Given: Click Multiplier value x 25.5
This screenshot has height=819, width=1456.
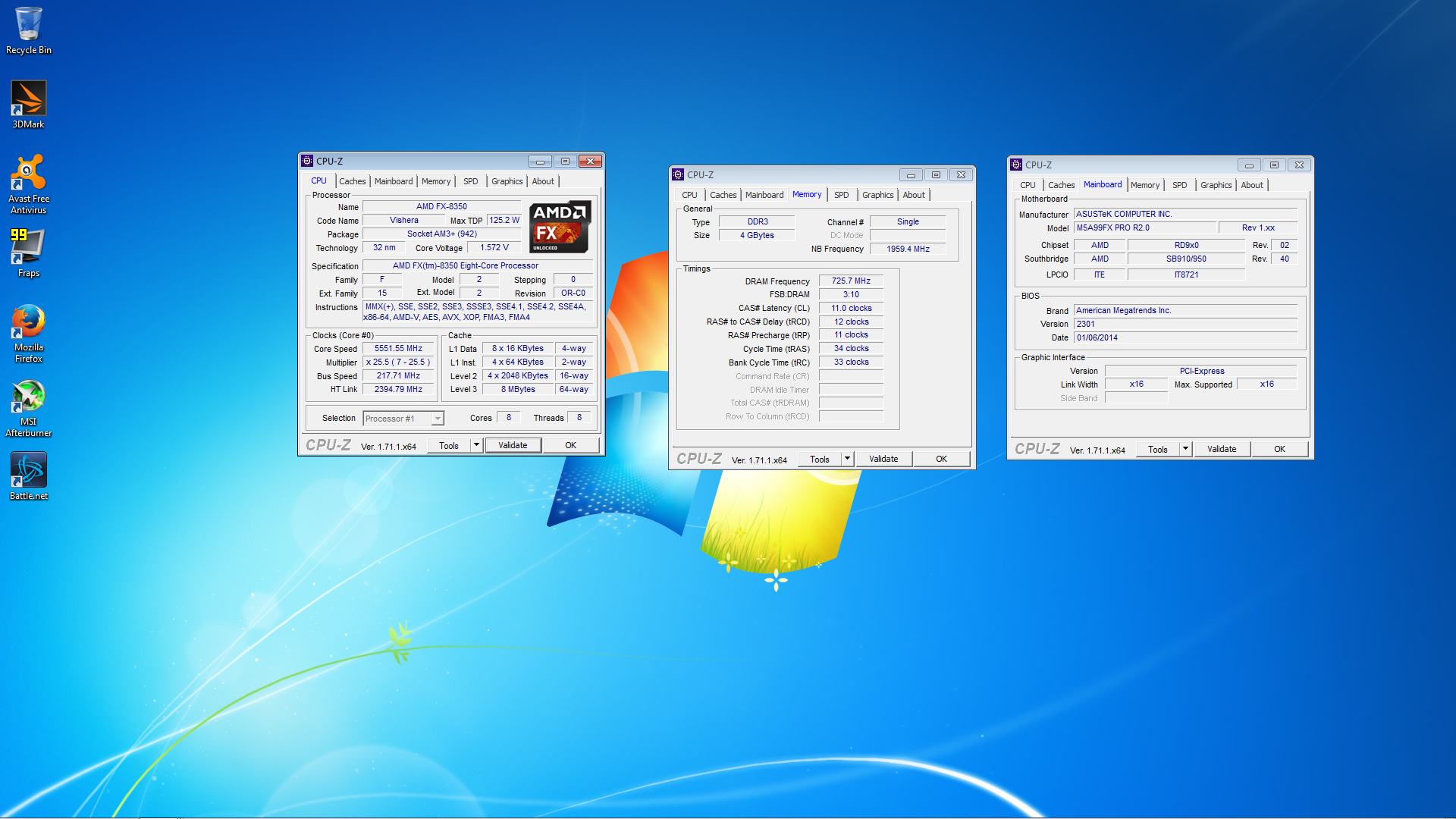Looking at the screenshot, I should (x=398, y=362).
